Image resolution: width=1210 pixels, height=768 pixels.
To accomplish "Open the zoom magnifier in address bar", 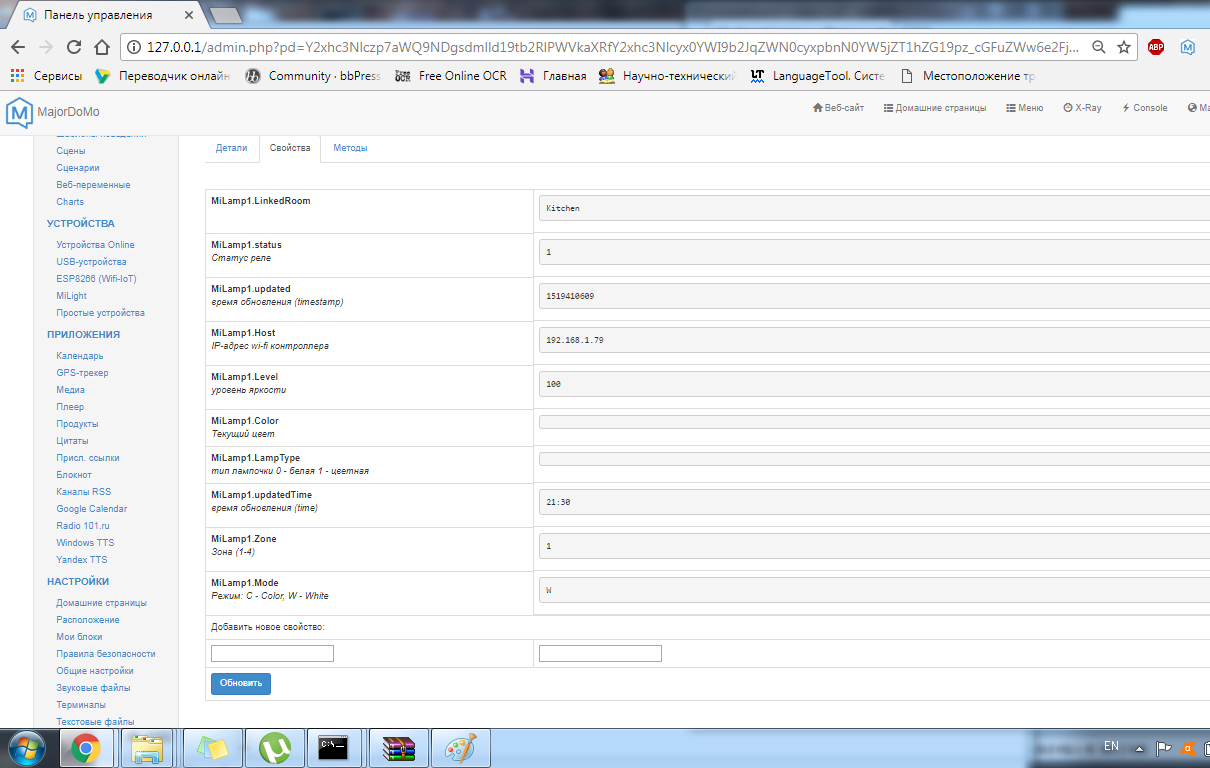I will point(1099,47).
